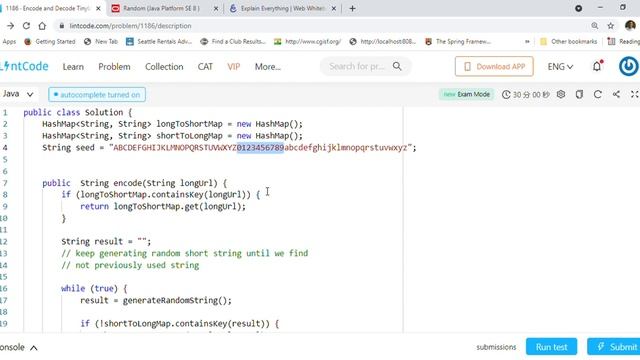Screen dimensions: 640x360
Task: Open the New Tab bookmark
Action: tap(101, 41)
